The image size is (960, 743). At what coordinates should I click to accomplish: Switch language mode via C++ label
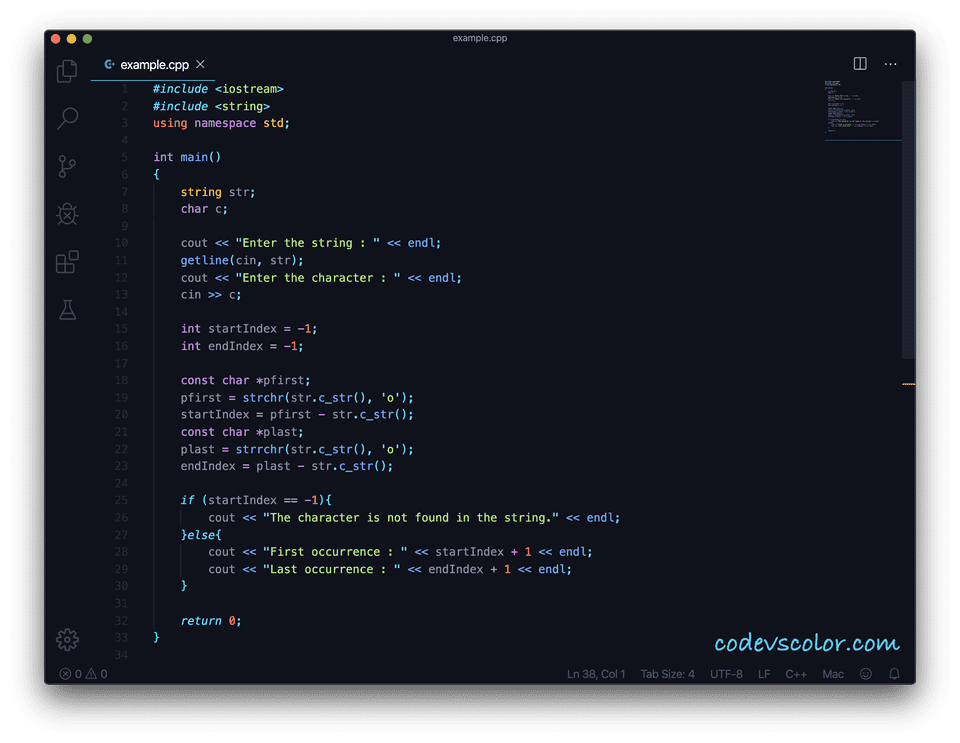796,673
